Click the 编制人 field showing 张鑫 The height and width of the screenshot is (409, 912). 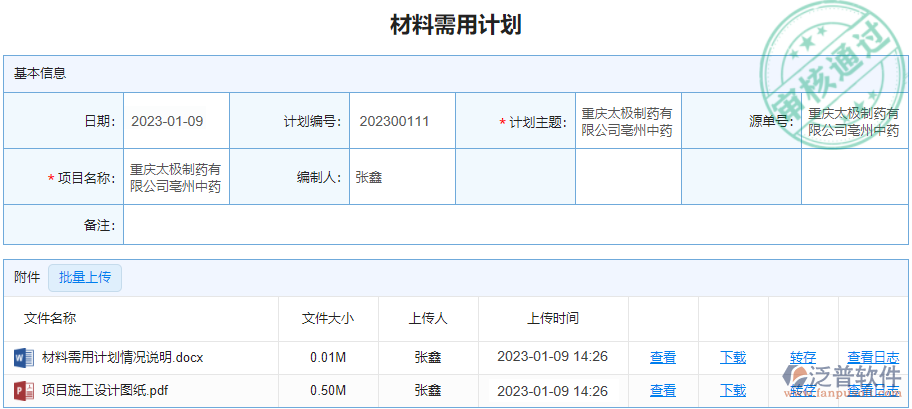402,177
